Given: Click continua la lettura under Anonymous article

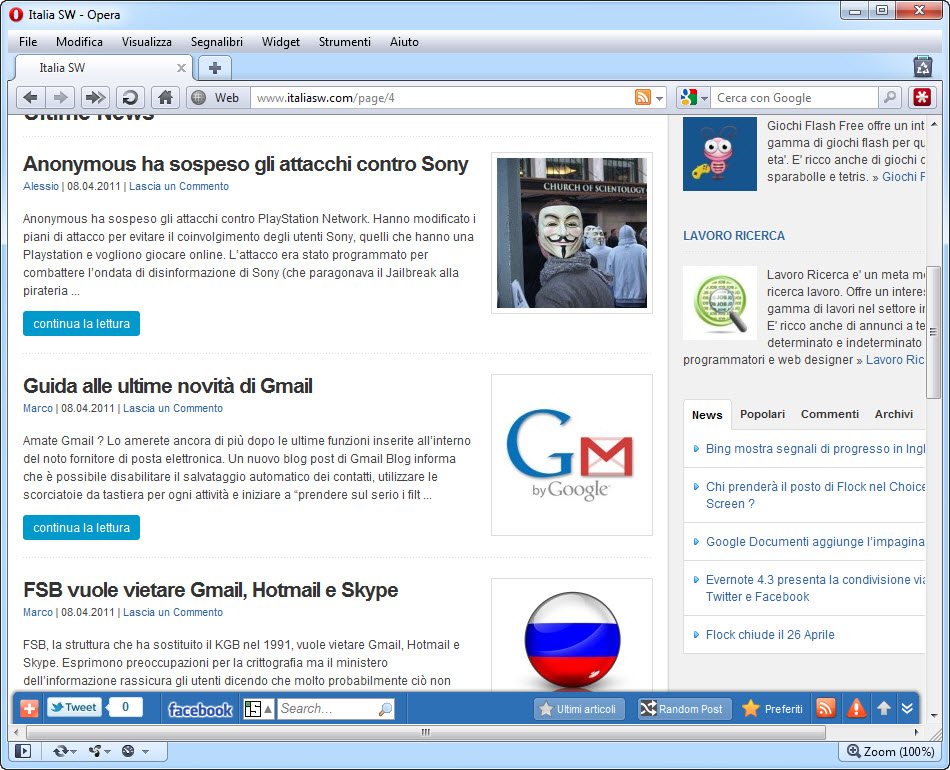Looking at the screenshot, I should pos(81,324).
